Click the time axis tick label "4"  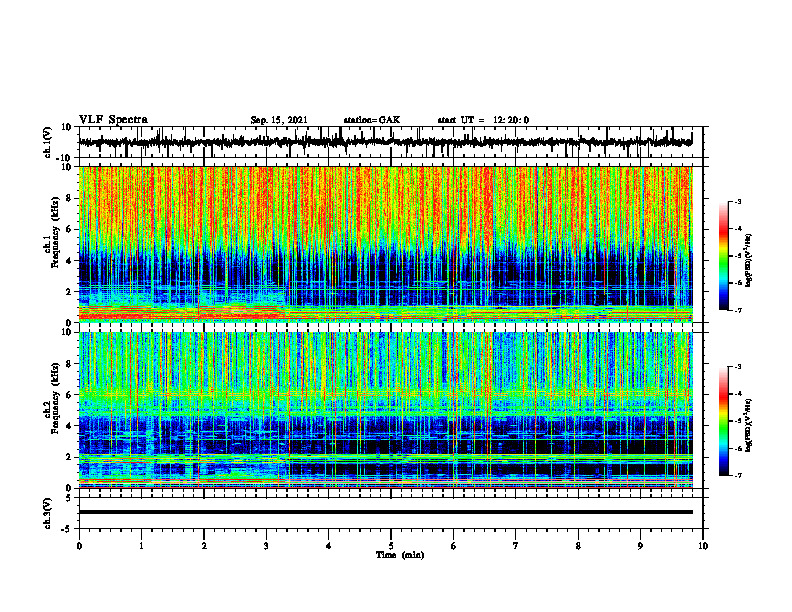(x=329, y=546)
